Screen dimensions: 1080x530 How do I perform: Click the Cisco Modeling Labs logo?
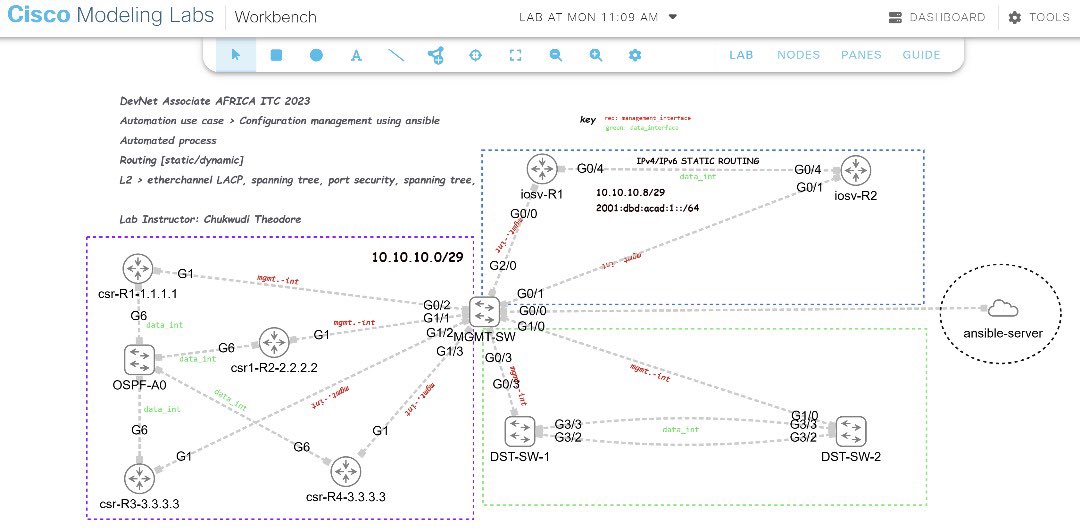[x=110, y=15]
